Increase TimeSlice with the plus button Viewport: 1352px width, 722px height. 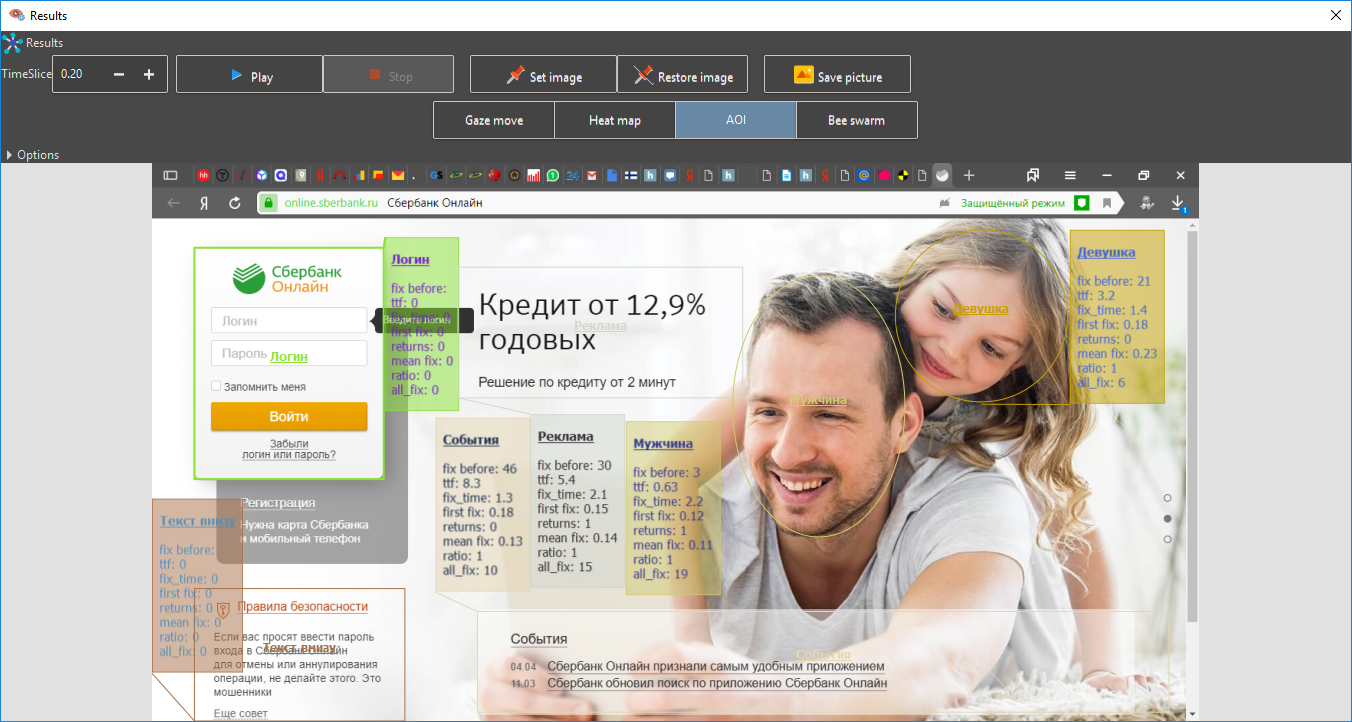[x=149, y=74]
